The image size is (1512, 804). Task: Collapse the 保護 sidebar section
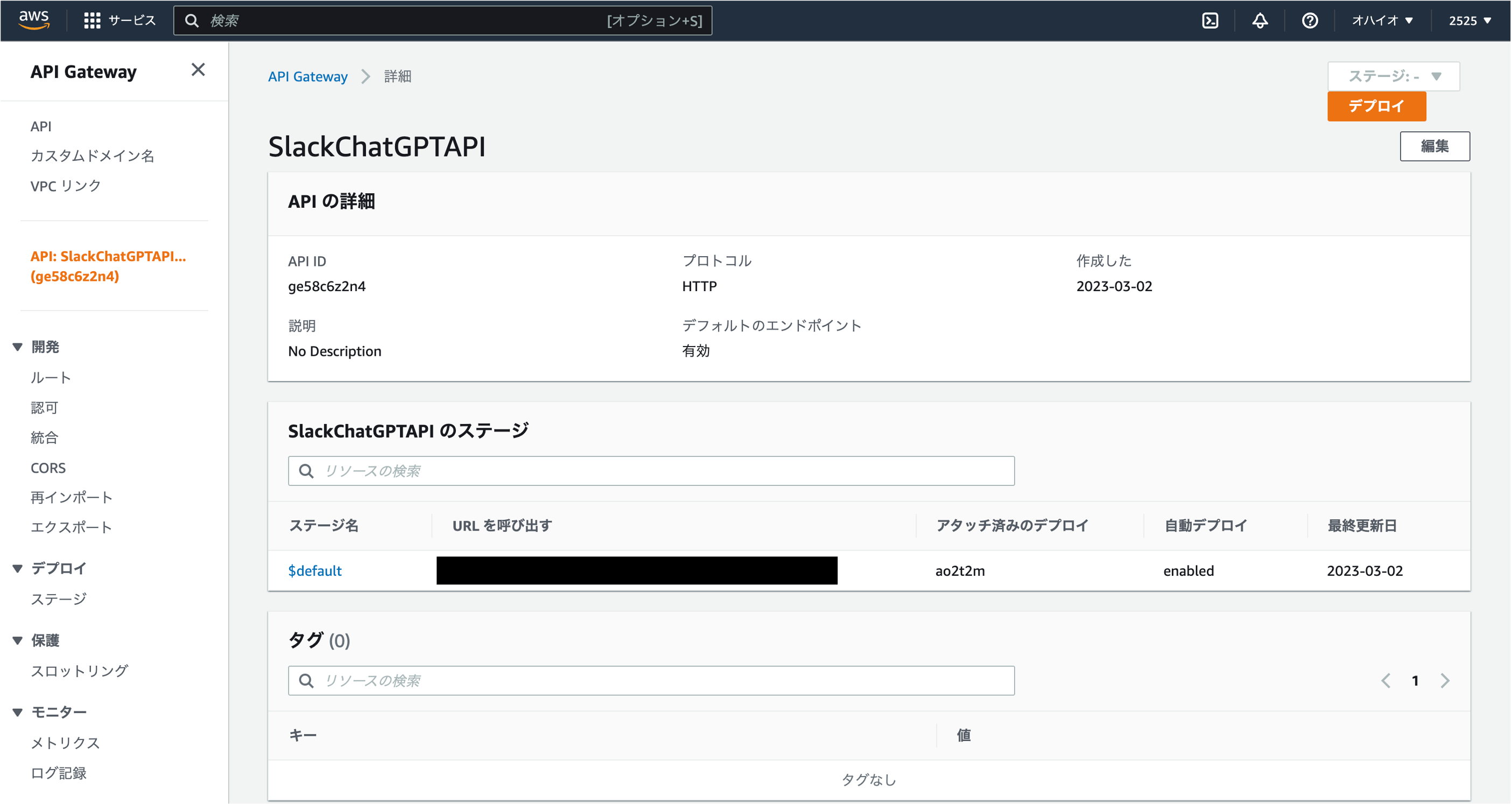click(18, 640)
